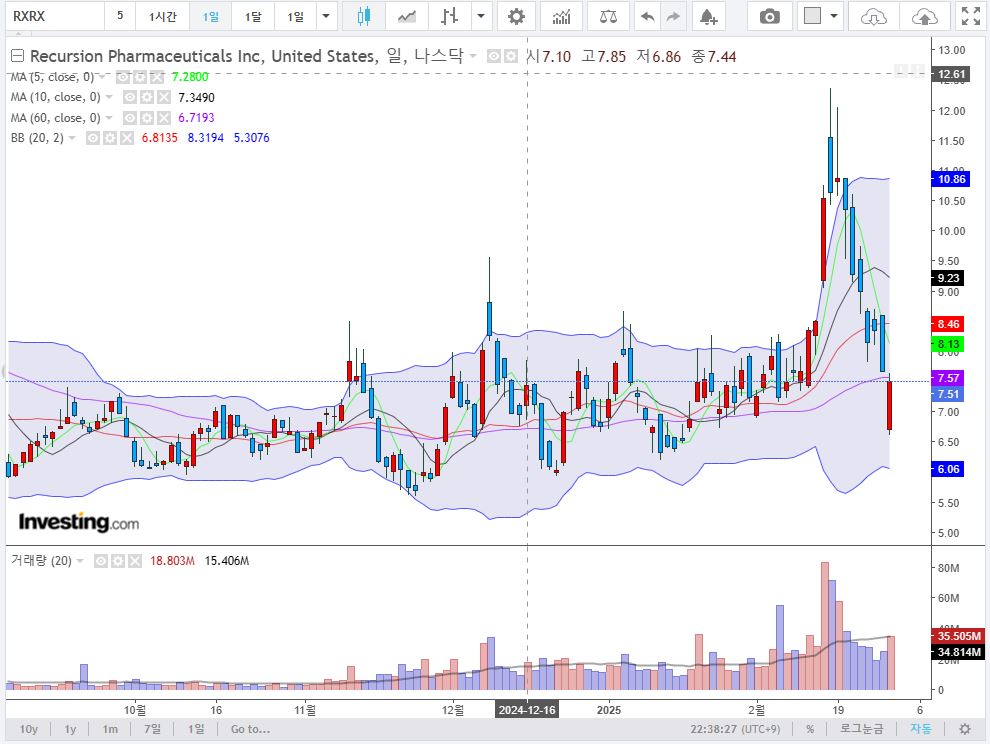Image resolution: width=990 pixels, height=744 pixels.
Task: Open chart settings gear at bottom right
Action: [x=965, y=729]
